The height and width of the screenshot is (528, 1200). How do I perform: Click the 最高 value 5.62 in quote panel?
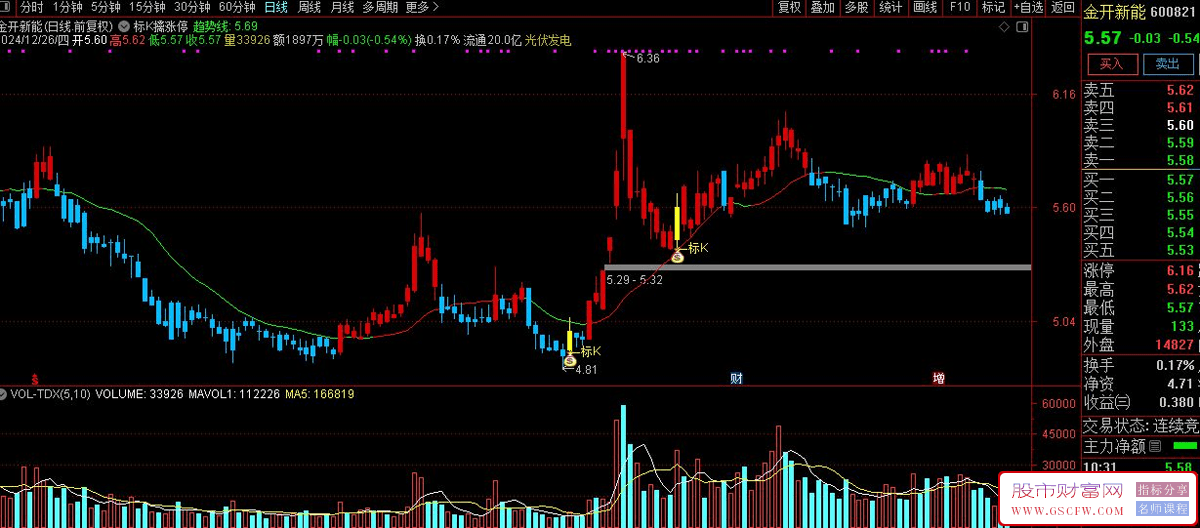(1180, 289)
